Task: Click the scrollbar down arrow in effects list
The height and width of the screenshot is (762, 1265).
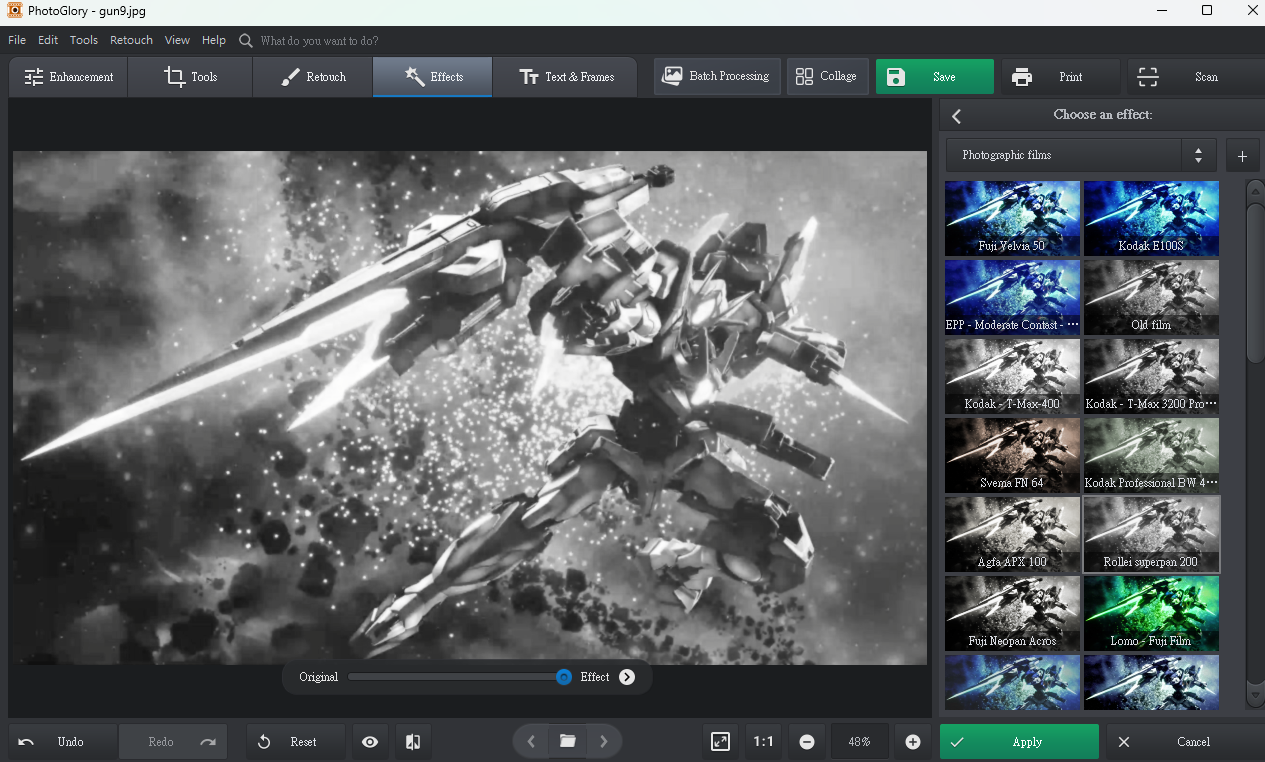Action: coord(1255,695)
